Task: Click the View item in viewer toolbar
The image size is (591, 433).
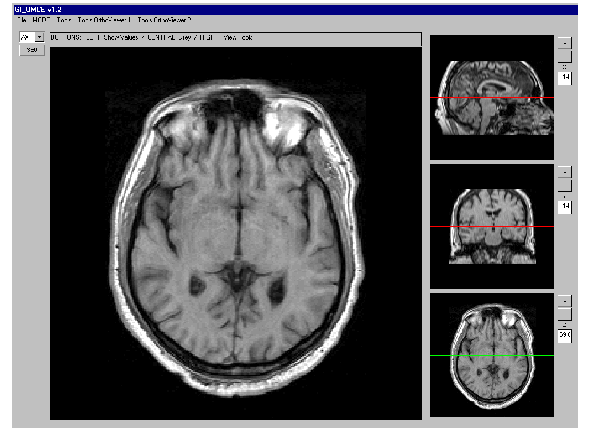Action: (230, 38)
